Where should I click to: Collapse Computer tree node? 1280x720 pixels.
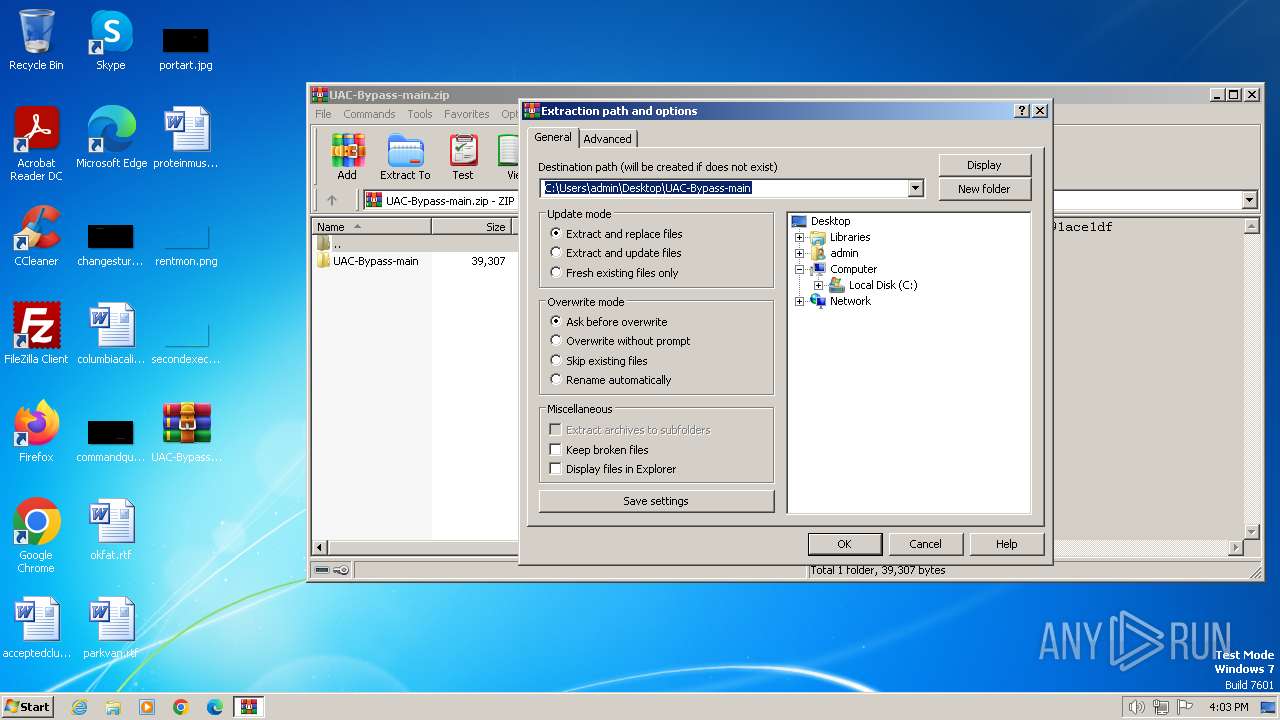tap(799, 269)
